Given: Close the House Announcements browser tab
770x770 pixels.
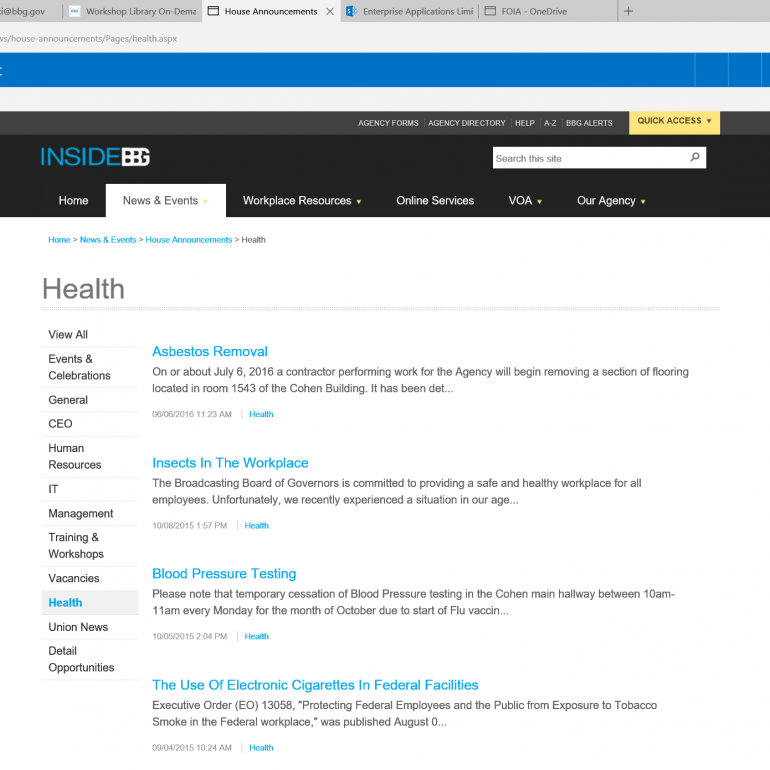Looking at the screenshot, I should coord(330,12).
